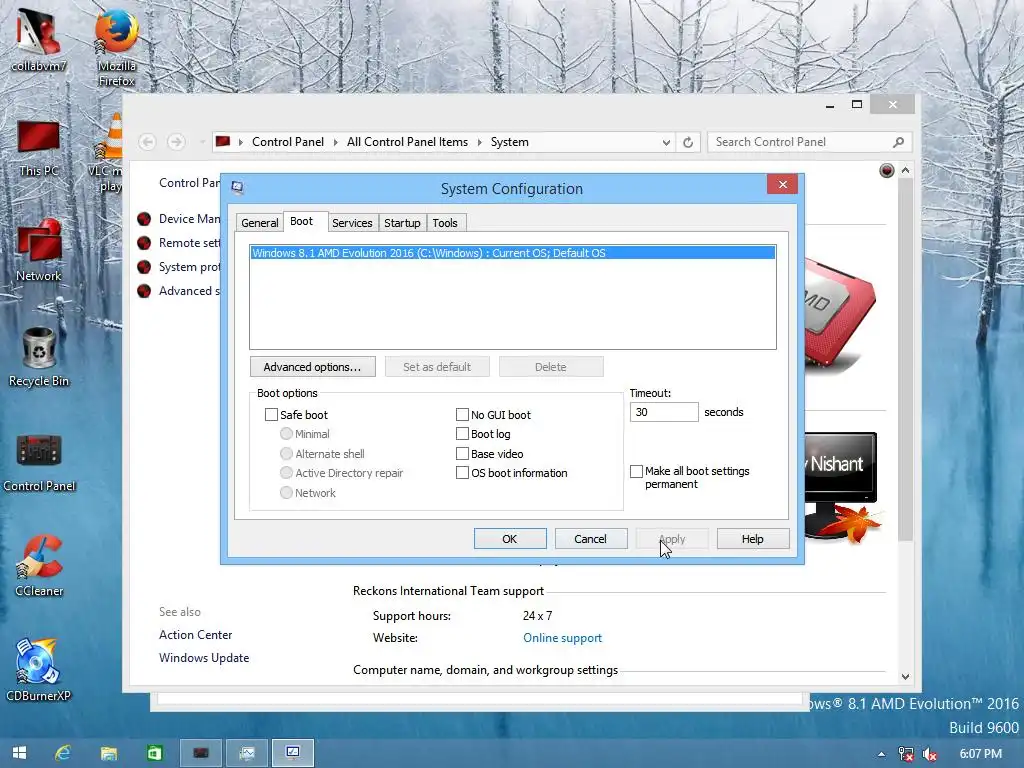Screen dimensions: 1024x768
Task: Click the Back arrow in Control Panel
Action: (x=148, y=142)
